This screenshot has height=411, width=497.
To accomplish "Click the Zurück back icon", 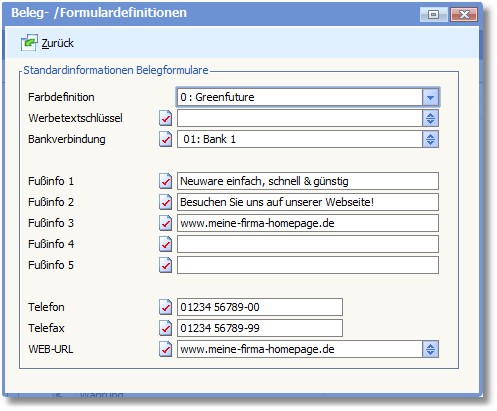I will (29, 43).
